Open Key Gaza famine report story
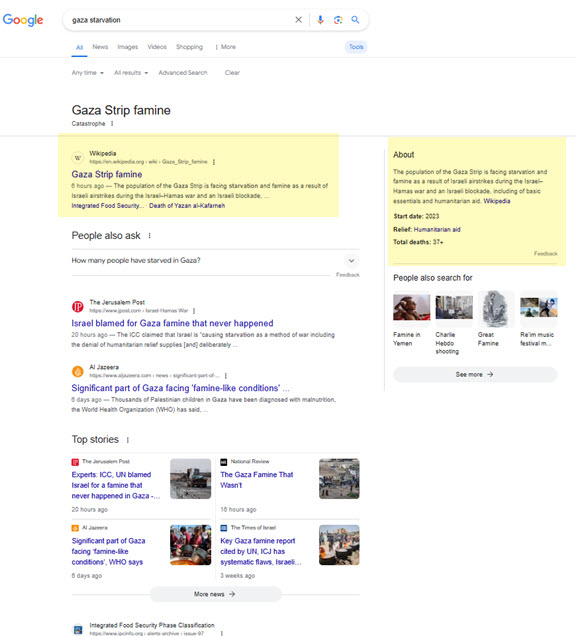The height and width of the screenshot is (636, 576). [x=261, y=552]
